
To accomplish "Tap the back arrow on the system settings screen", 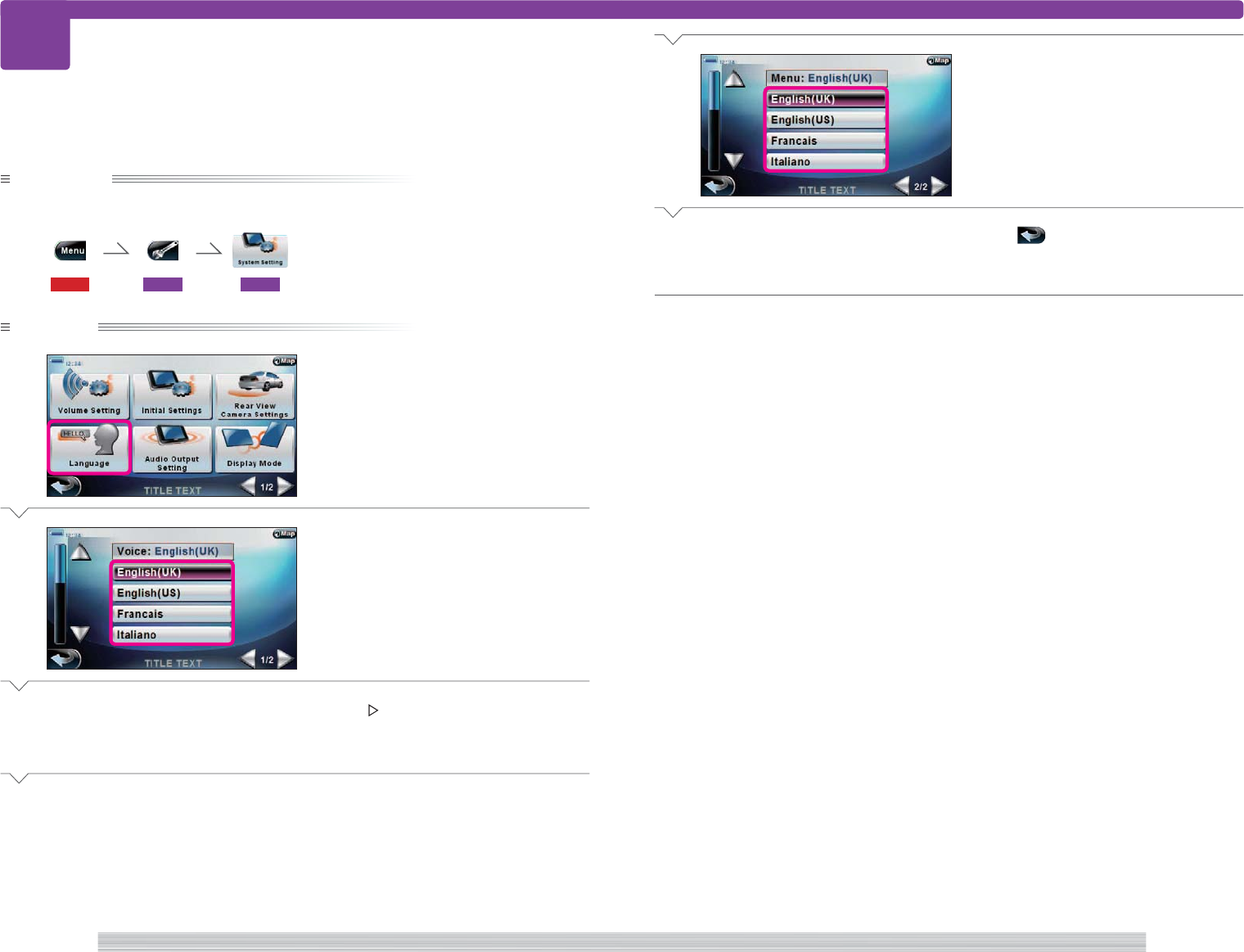I will click(x=65, y=486).
